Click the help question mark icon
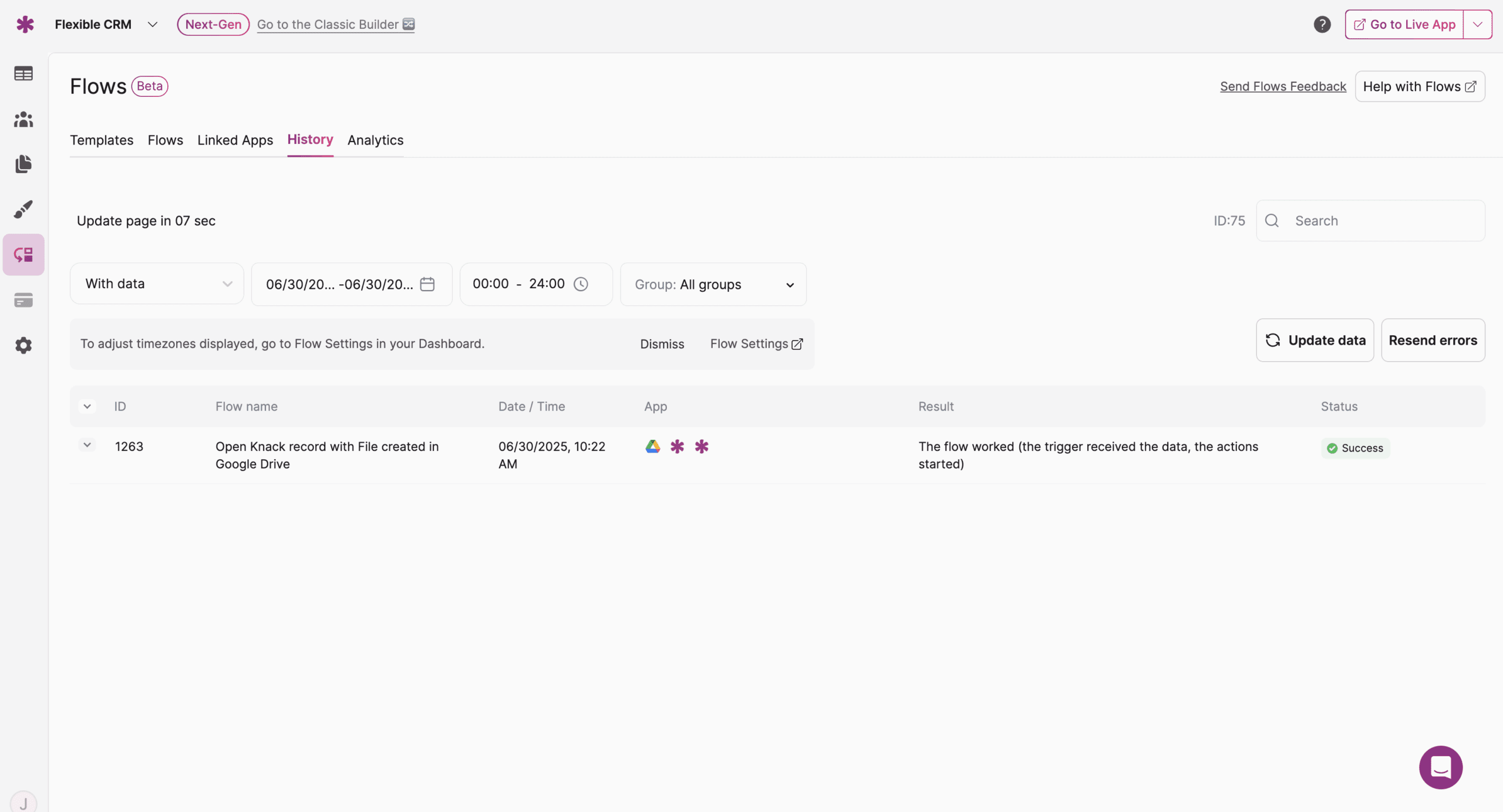The height and width of the screenshot is (812, 1503). (x=1322, y=25)
